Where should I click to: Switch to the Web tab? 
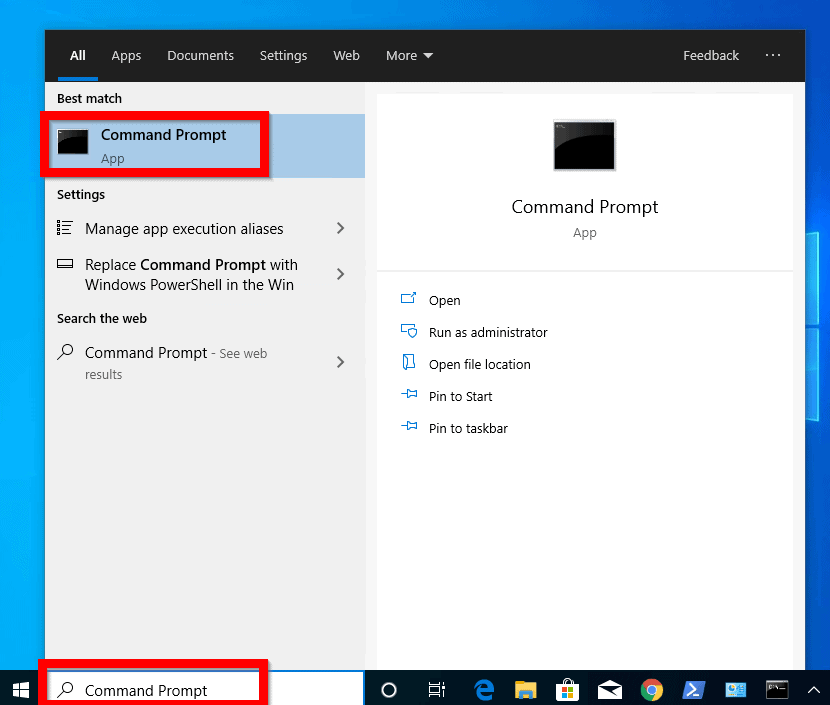coord(346,56)
